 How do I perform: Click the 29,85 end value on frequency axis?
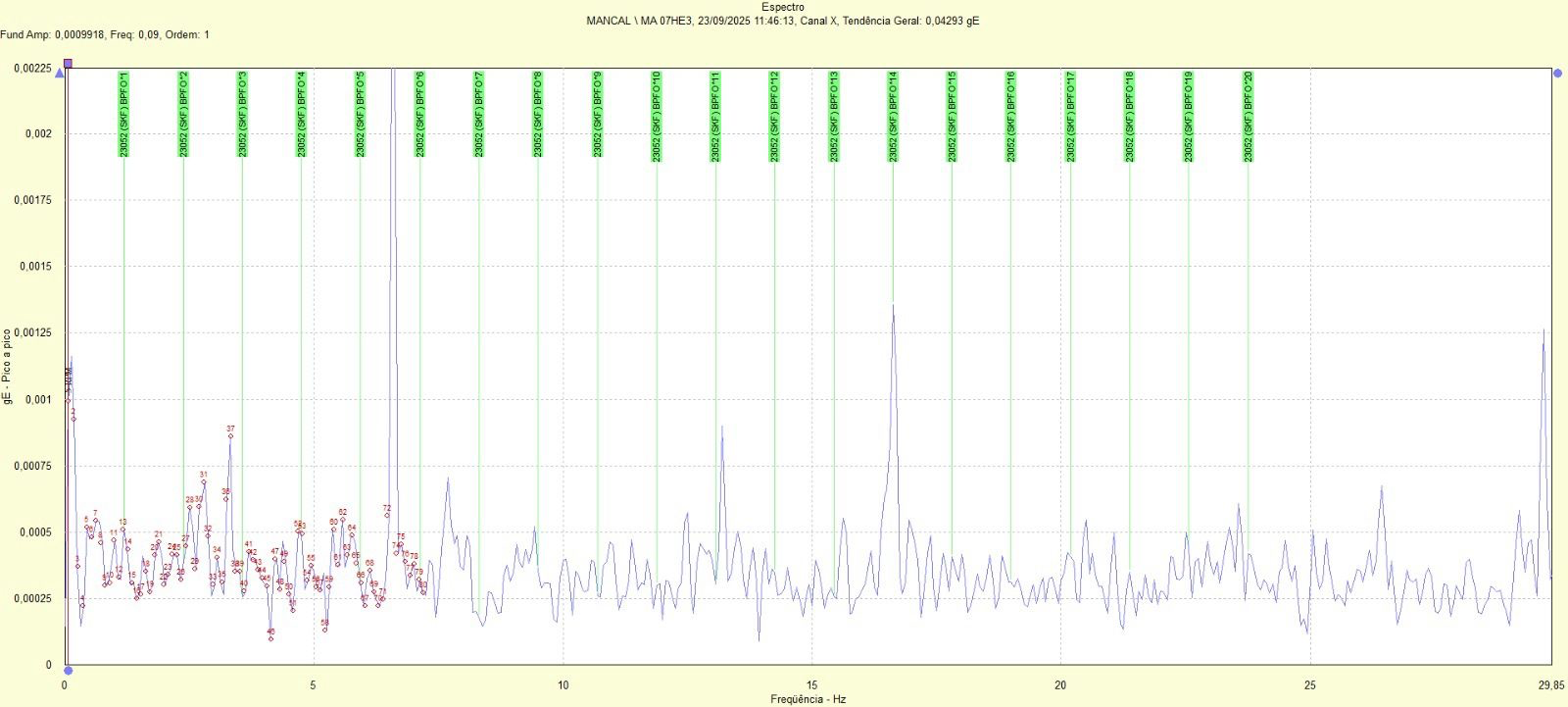[1551, 685]
